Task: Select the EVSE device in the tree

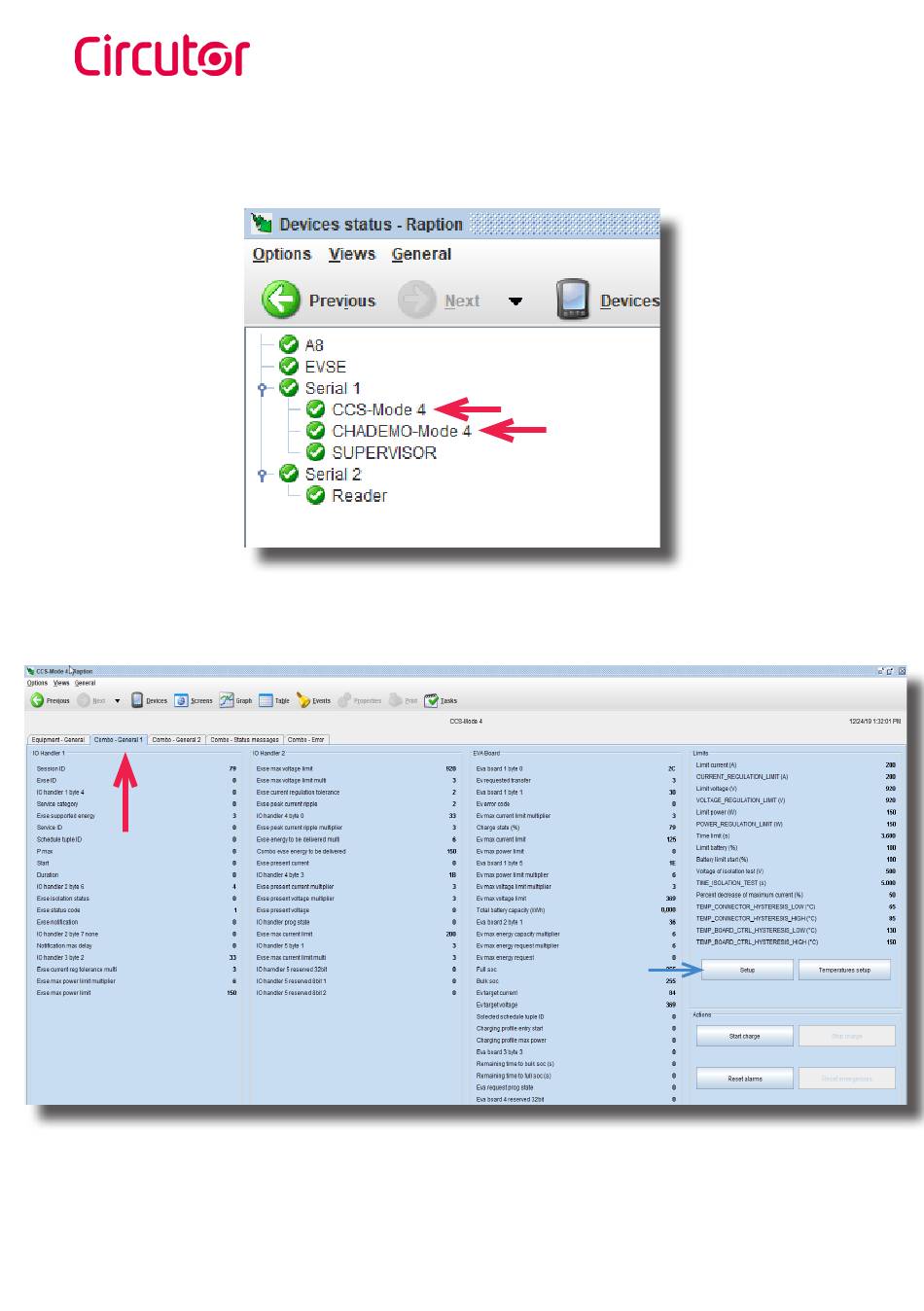Action: [326, 367]
